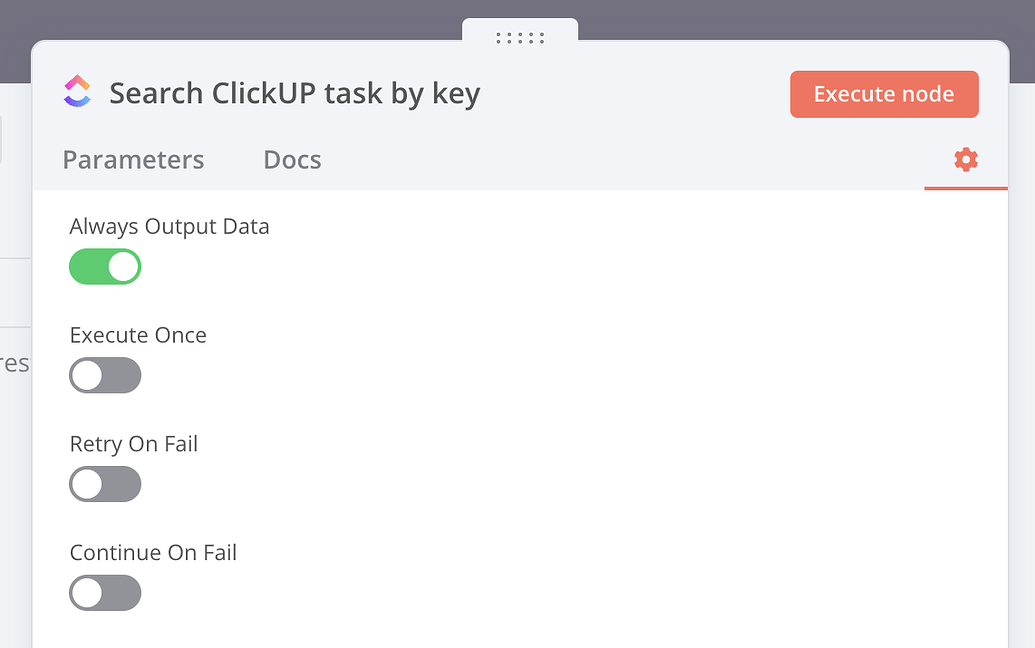This screenshot has width=1035, height=648.
Task: Toggle Always Output Data off then verify color
Action: [105, 267]
